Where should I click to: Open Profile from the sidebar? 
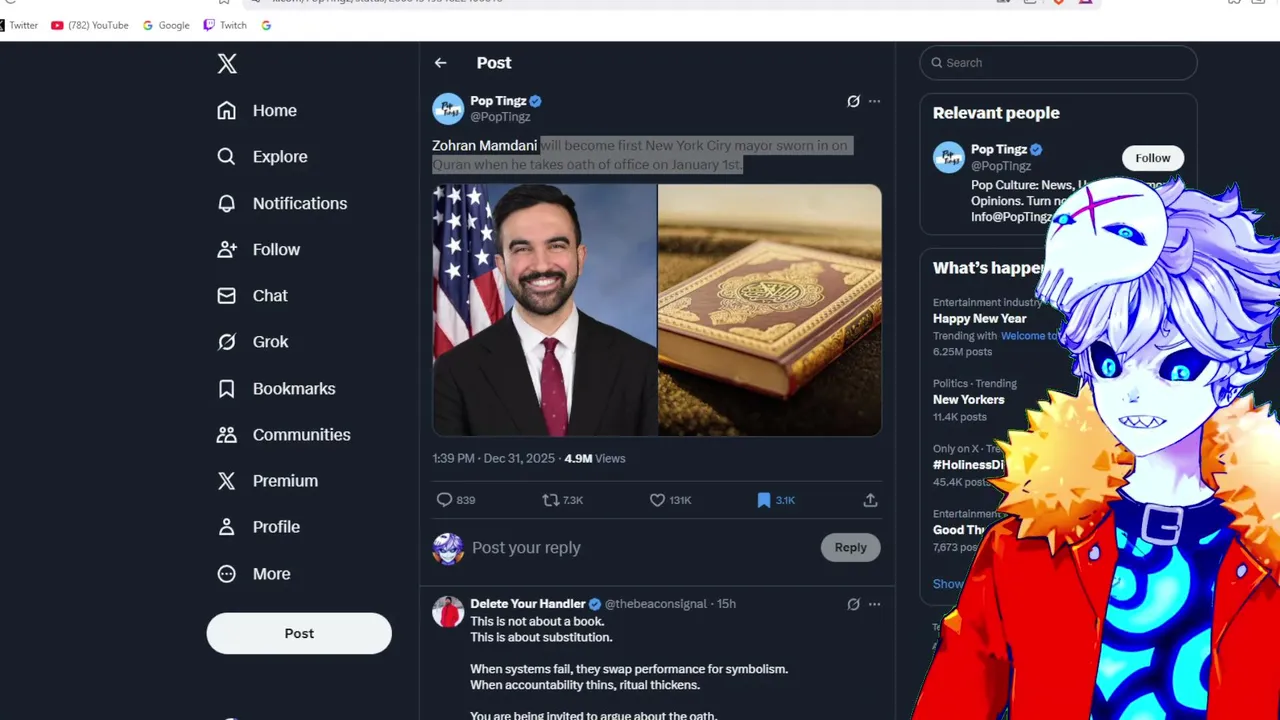click(x=258, y=526)
